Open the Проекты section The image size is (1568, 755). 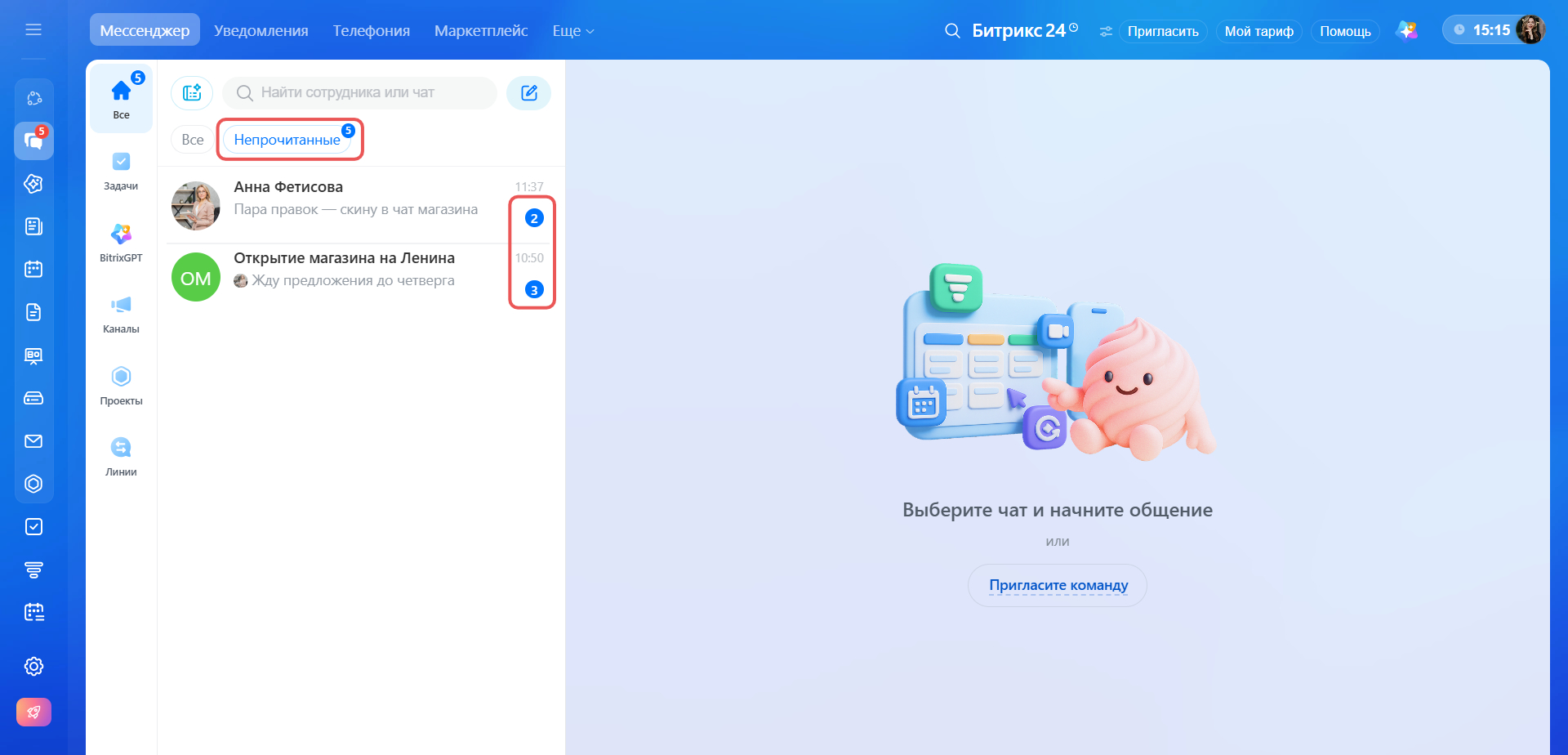click(x=121, y=386)
